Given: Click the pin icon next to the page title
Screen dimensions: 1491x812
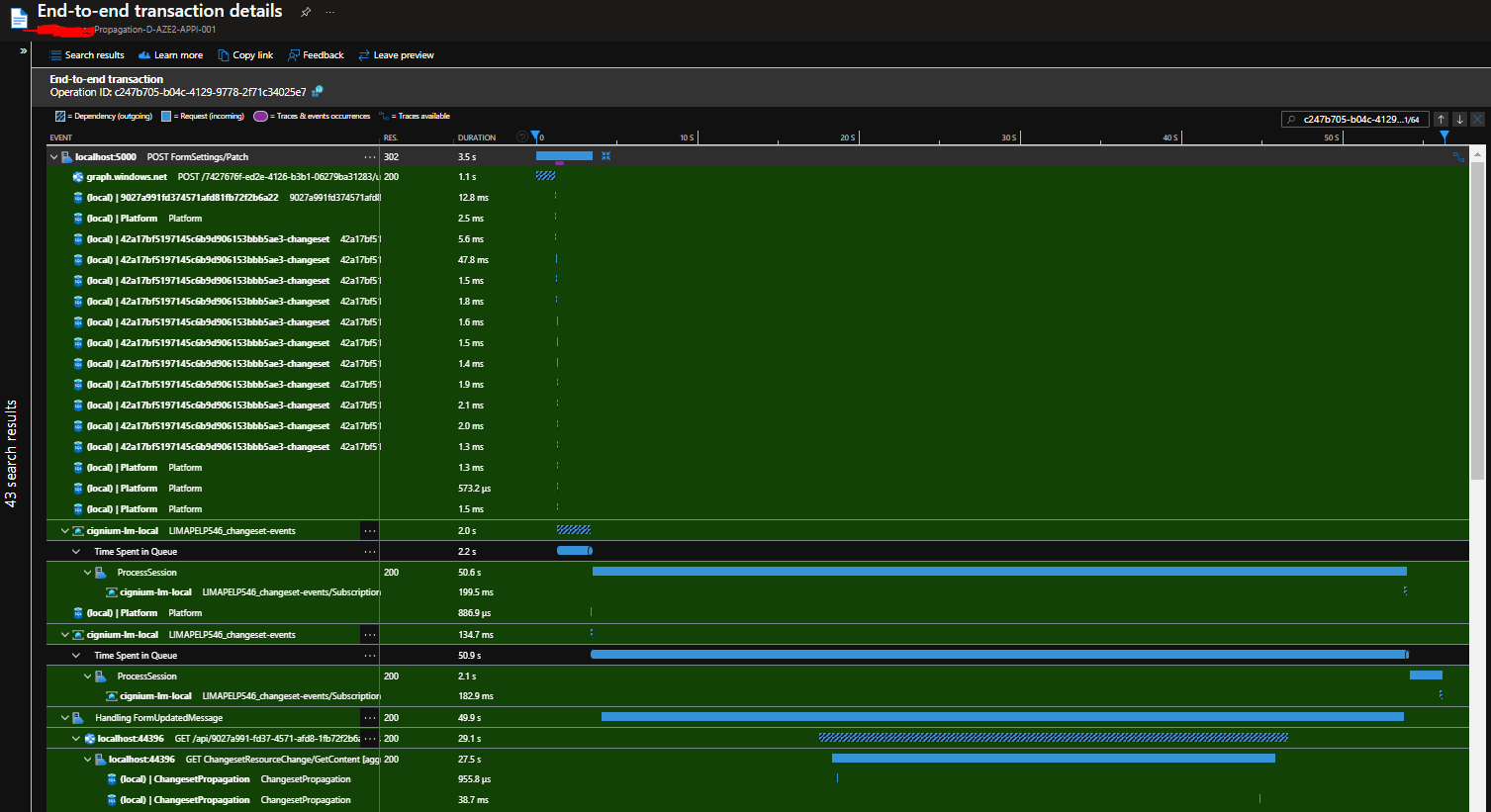Looking at the screenshot, I should point(305,11).
